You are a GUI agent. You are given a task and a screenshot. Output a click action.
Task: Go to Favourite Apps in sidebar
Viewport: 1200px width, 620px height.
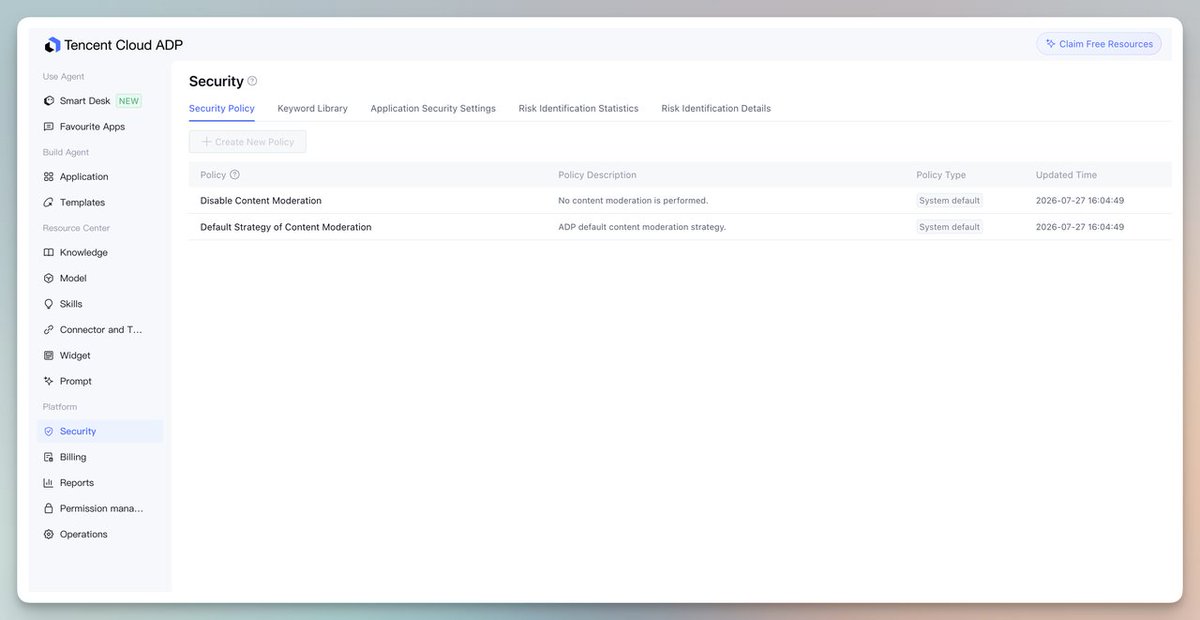100,127
